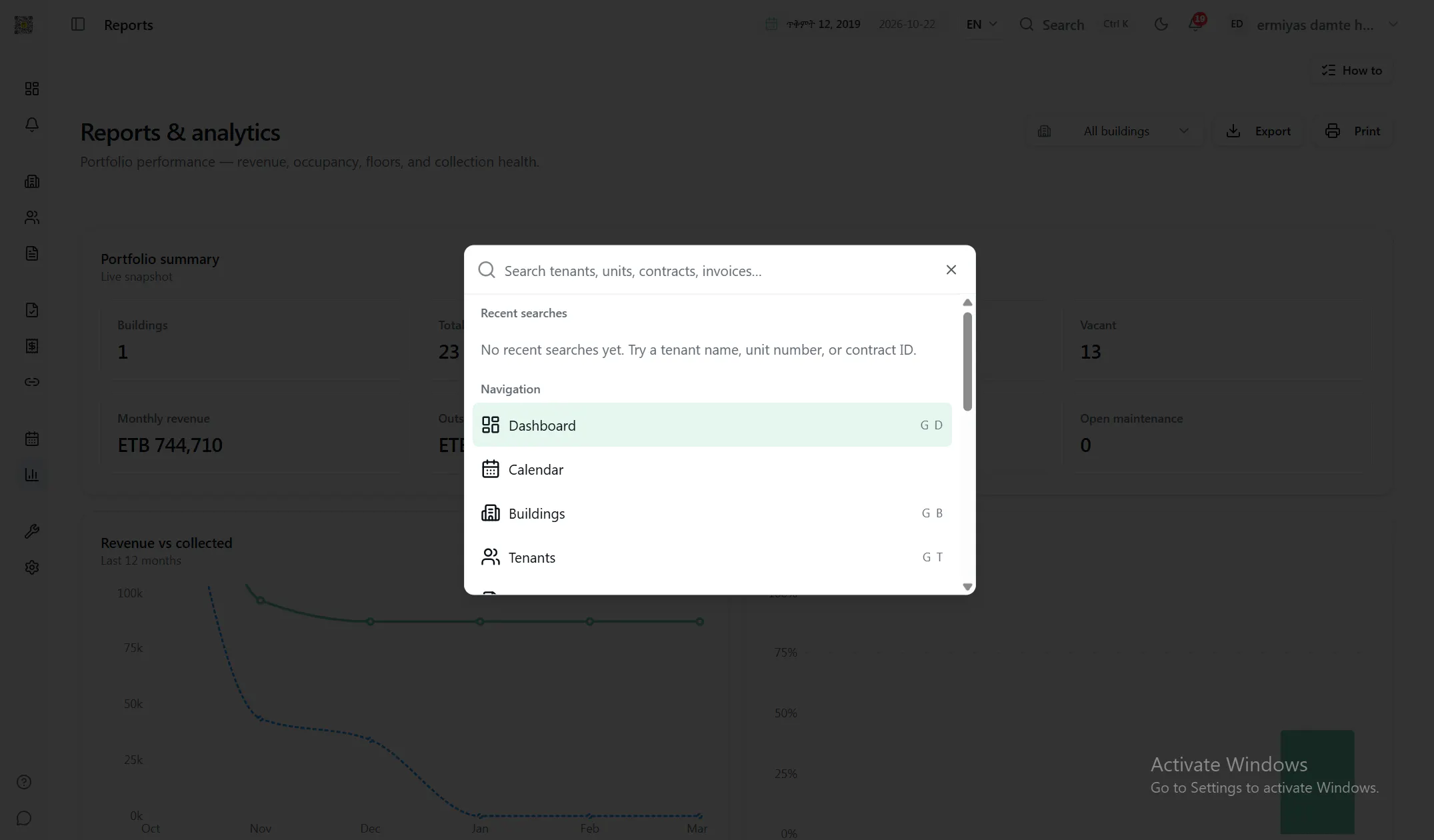Screen dimensions: 1434x840
Task: Click the Ethiopian calendar date in the header
Action: [823, 24]
